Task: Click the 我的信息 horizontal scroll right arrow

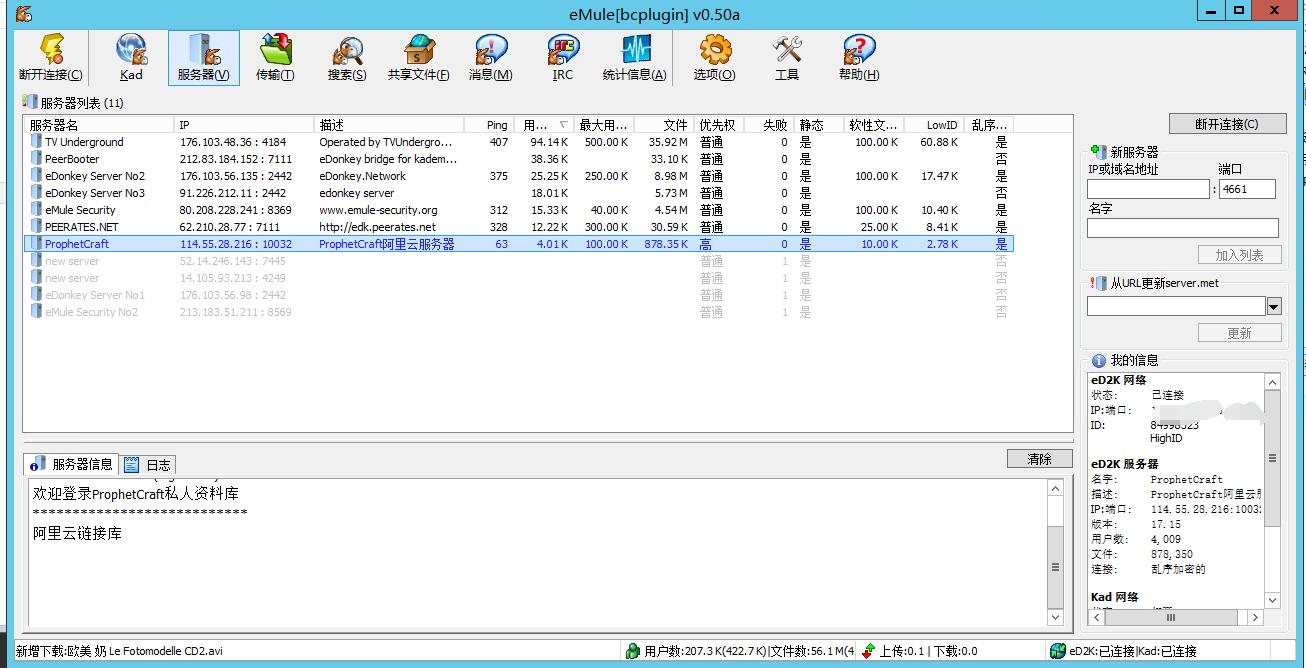Action: pos(1256,618)
